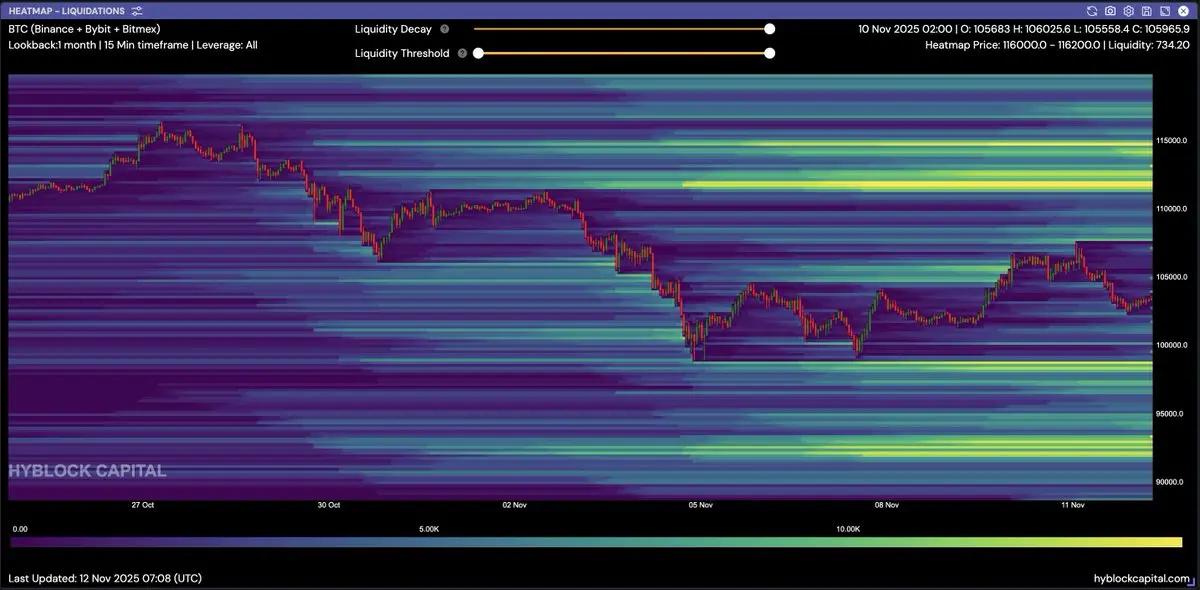Click the 27 Oct date axis label

[x=142, y=505]
